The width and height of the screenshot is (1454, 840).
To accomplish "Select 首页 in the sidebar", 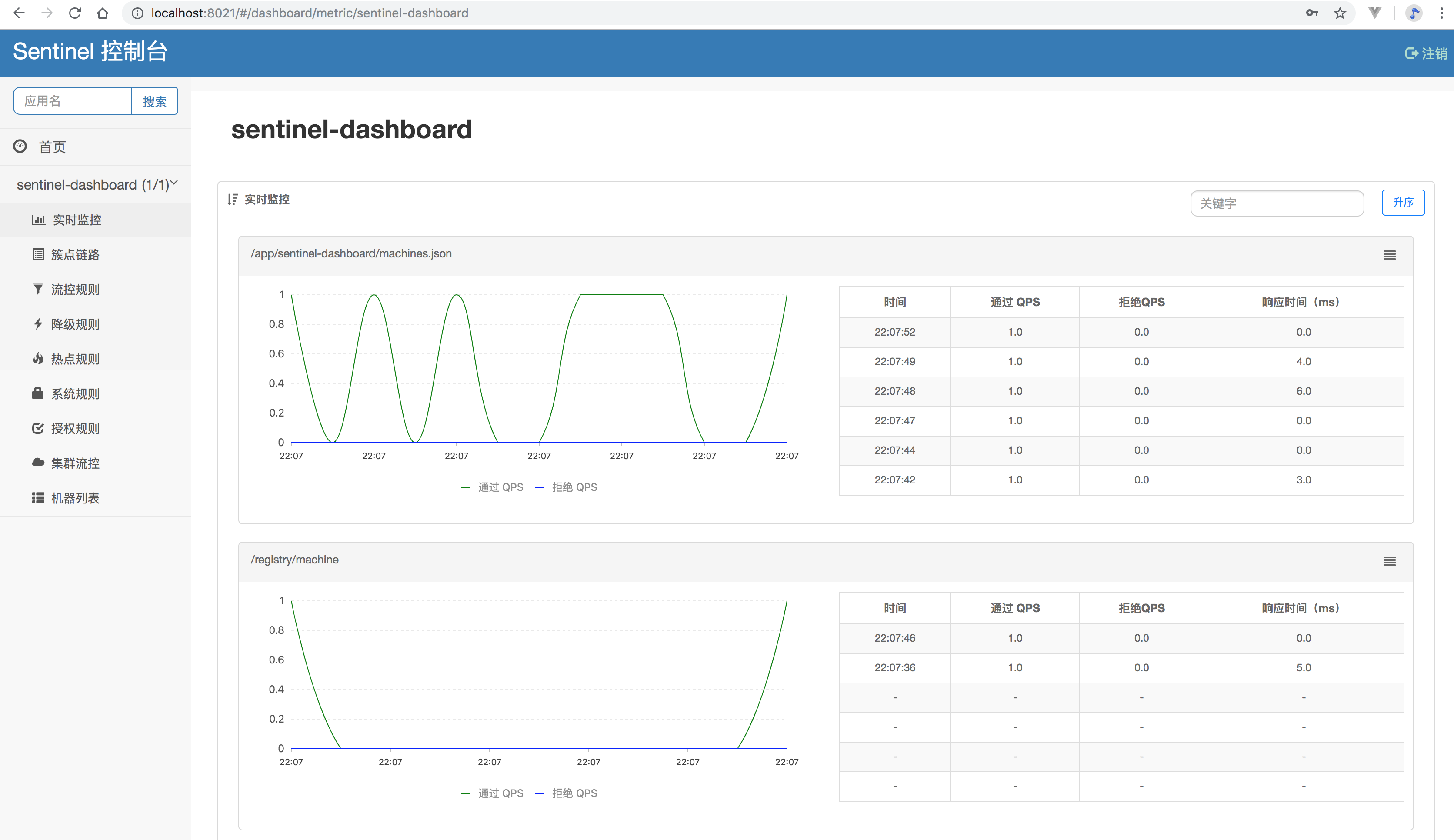I will click(52, 147).
